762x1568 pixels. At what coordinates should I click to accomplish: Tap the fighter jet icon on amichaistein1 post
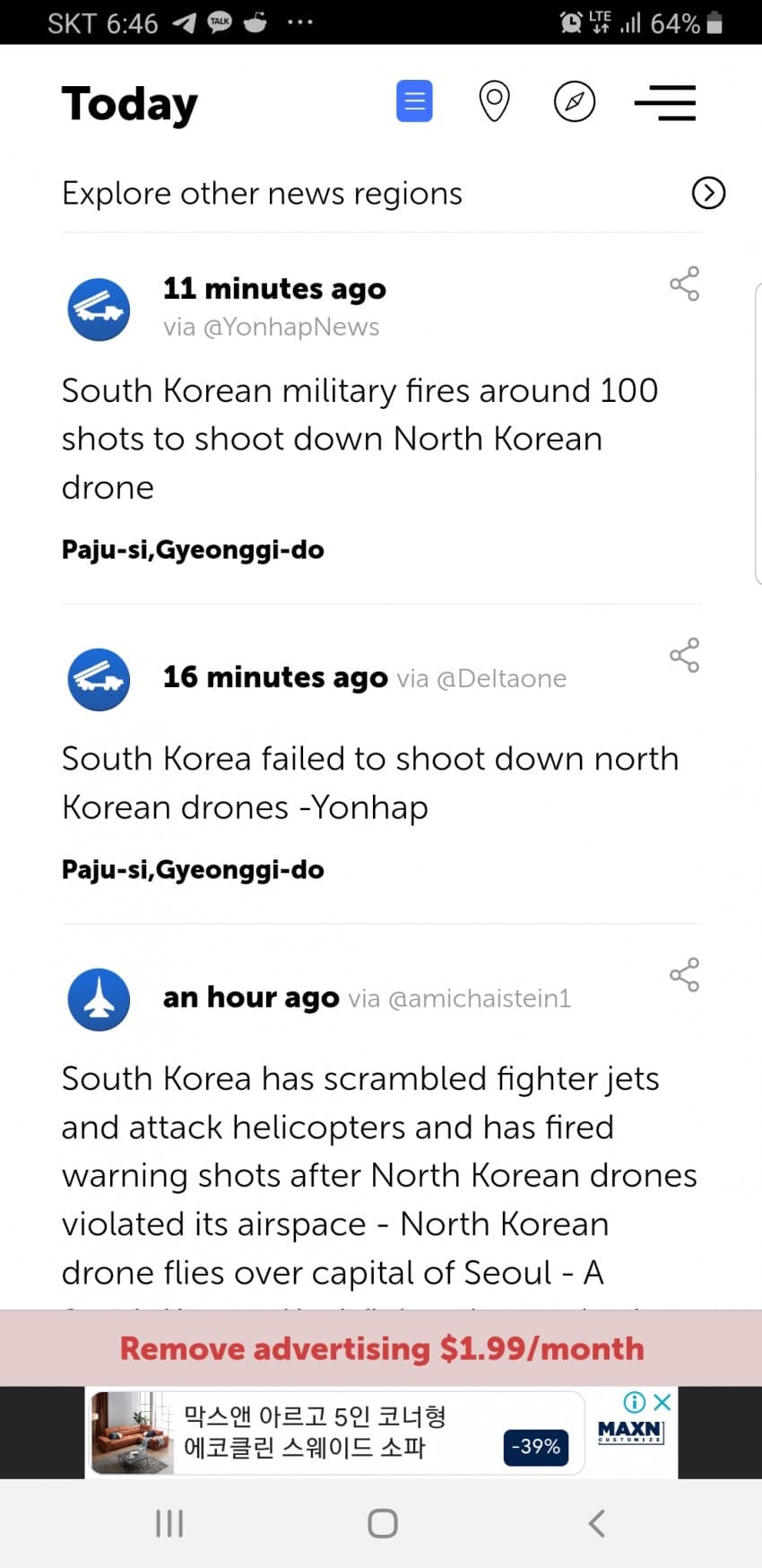pyautogui.click(x=100, y=999)
